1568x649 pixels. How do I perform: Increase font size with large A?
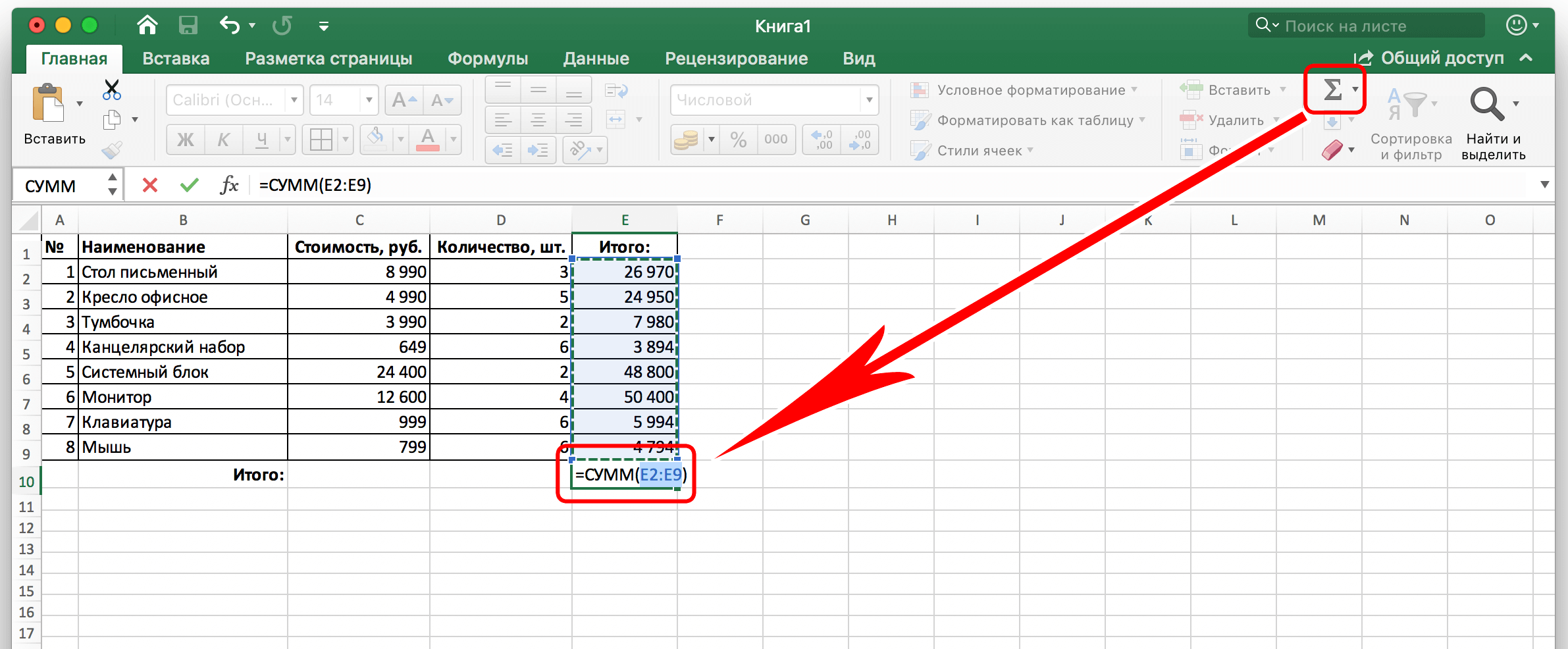click(404, 100)
